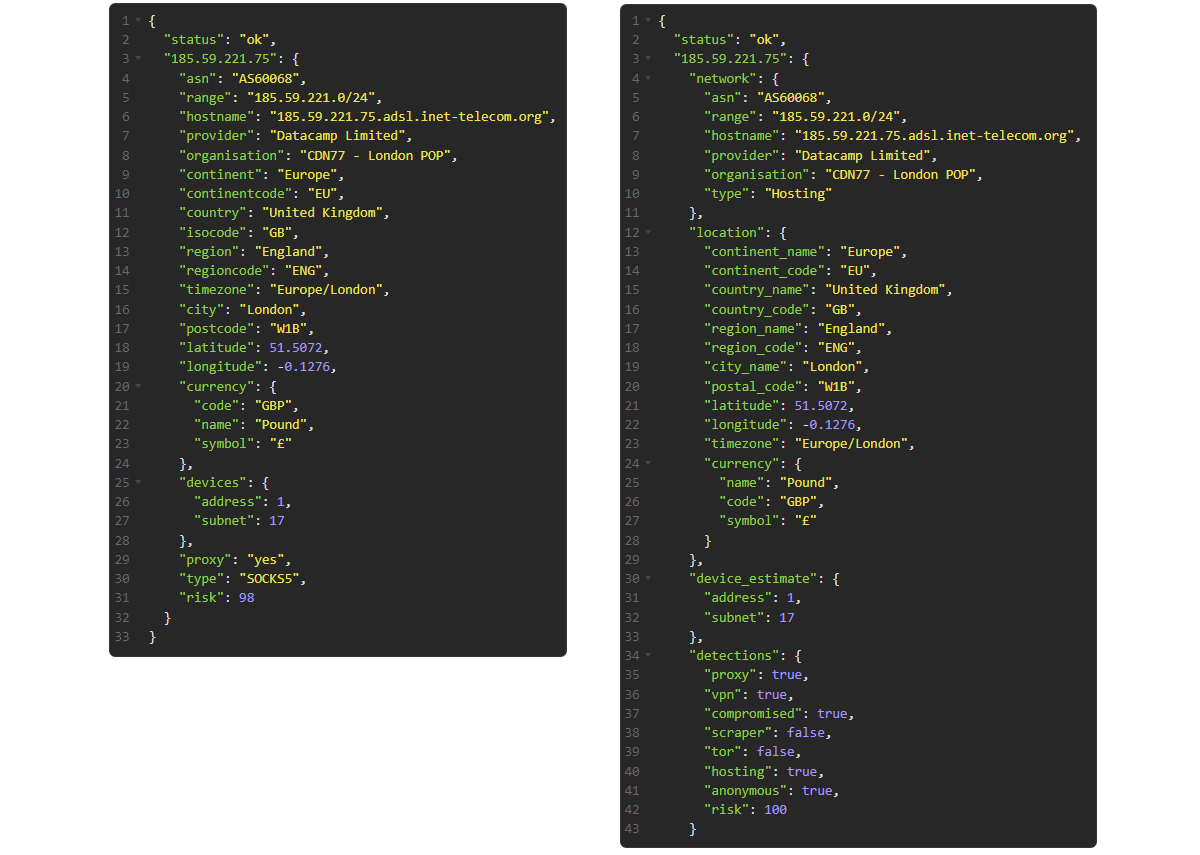The height and width of the screenshot is (855, 1200).
Task: Click the "continentcode" key in left panel
Action: [x=233, y=194]
